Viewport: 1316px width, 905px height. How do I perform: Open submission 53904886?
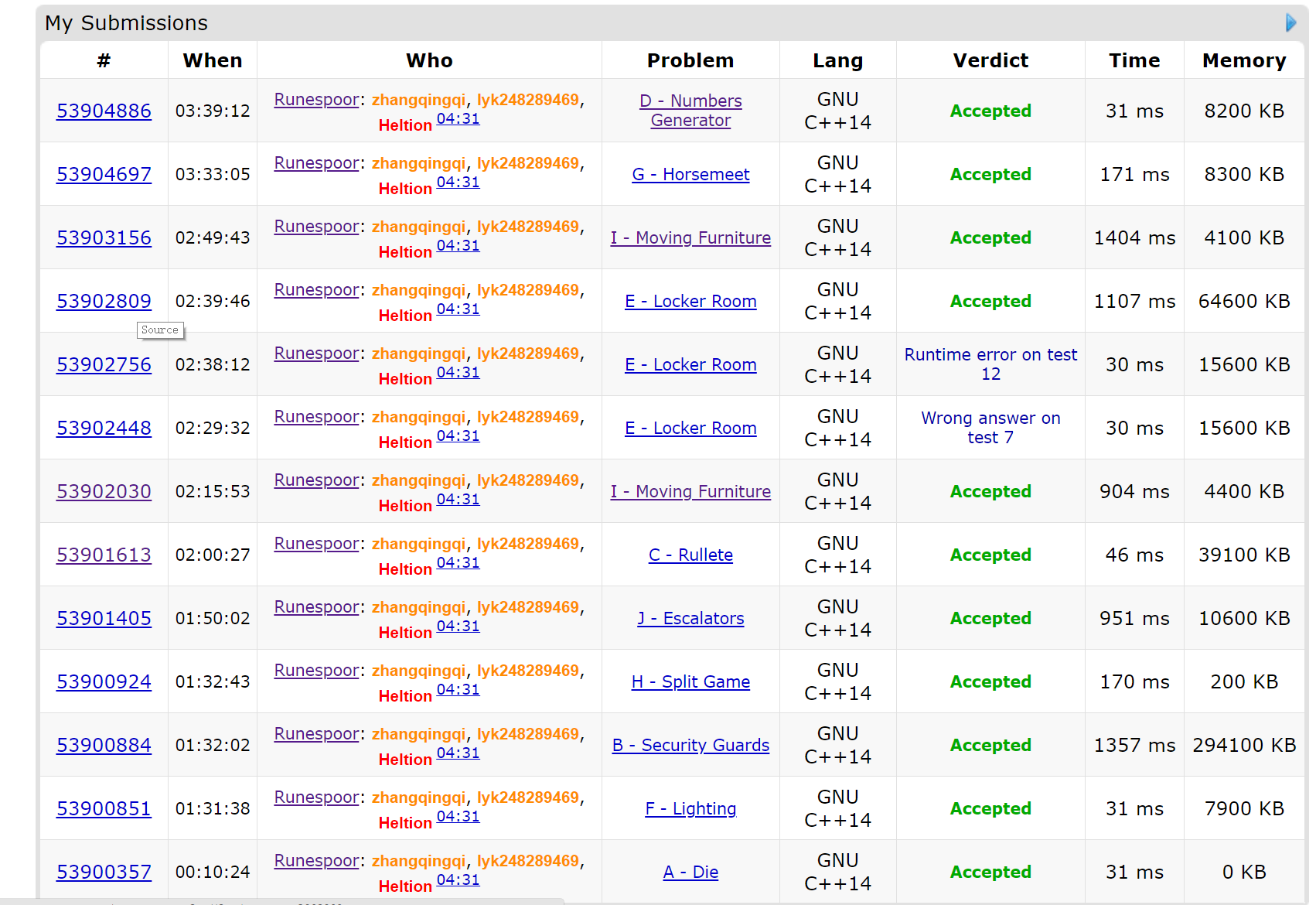click(x=104, y=111)
